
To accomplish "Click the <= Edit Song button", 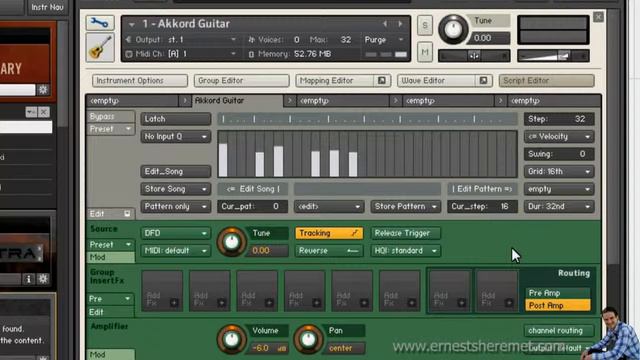I will [x=253, y=189].
